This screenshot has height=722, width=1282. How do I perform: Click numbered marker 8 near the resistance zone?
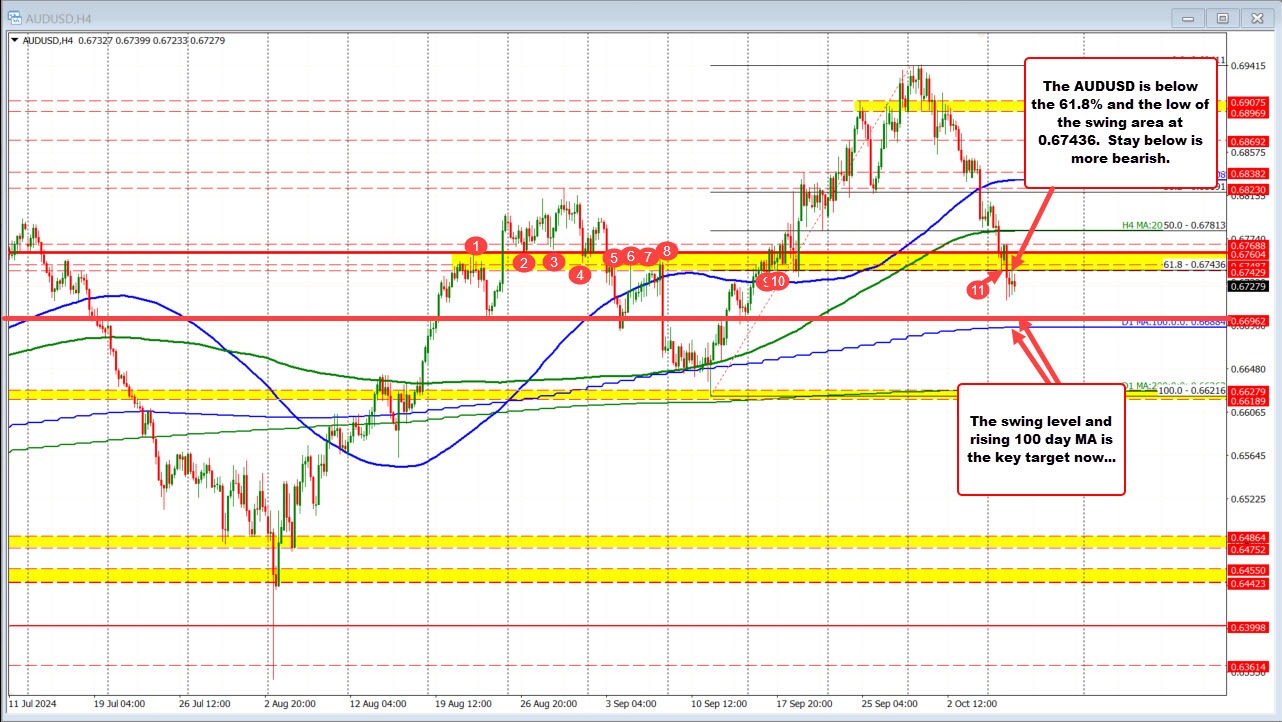[666, 252]
